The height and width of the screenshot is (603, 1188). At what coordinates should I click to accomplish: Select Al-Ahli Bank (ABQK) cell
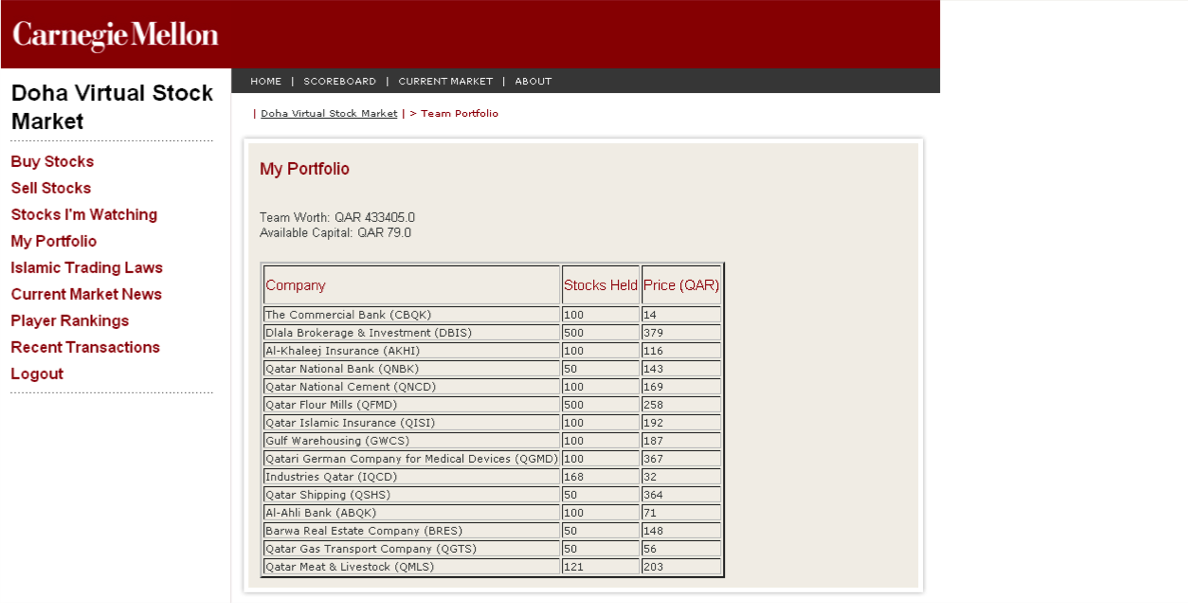(x=411, y=513)
